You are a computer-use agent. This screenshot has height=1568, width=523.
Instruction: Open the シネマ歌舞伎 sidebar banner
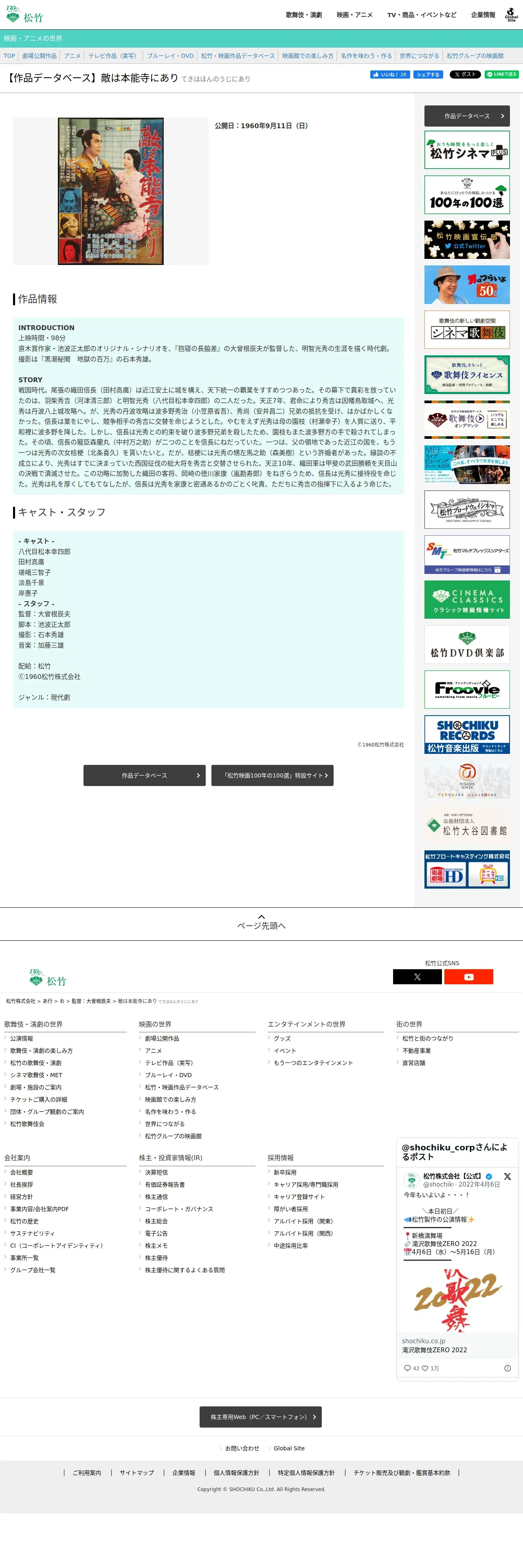point(467,330)
